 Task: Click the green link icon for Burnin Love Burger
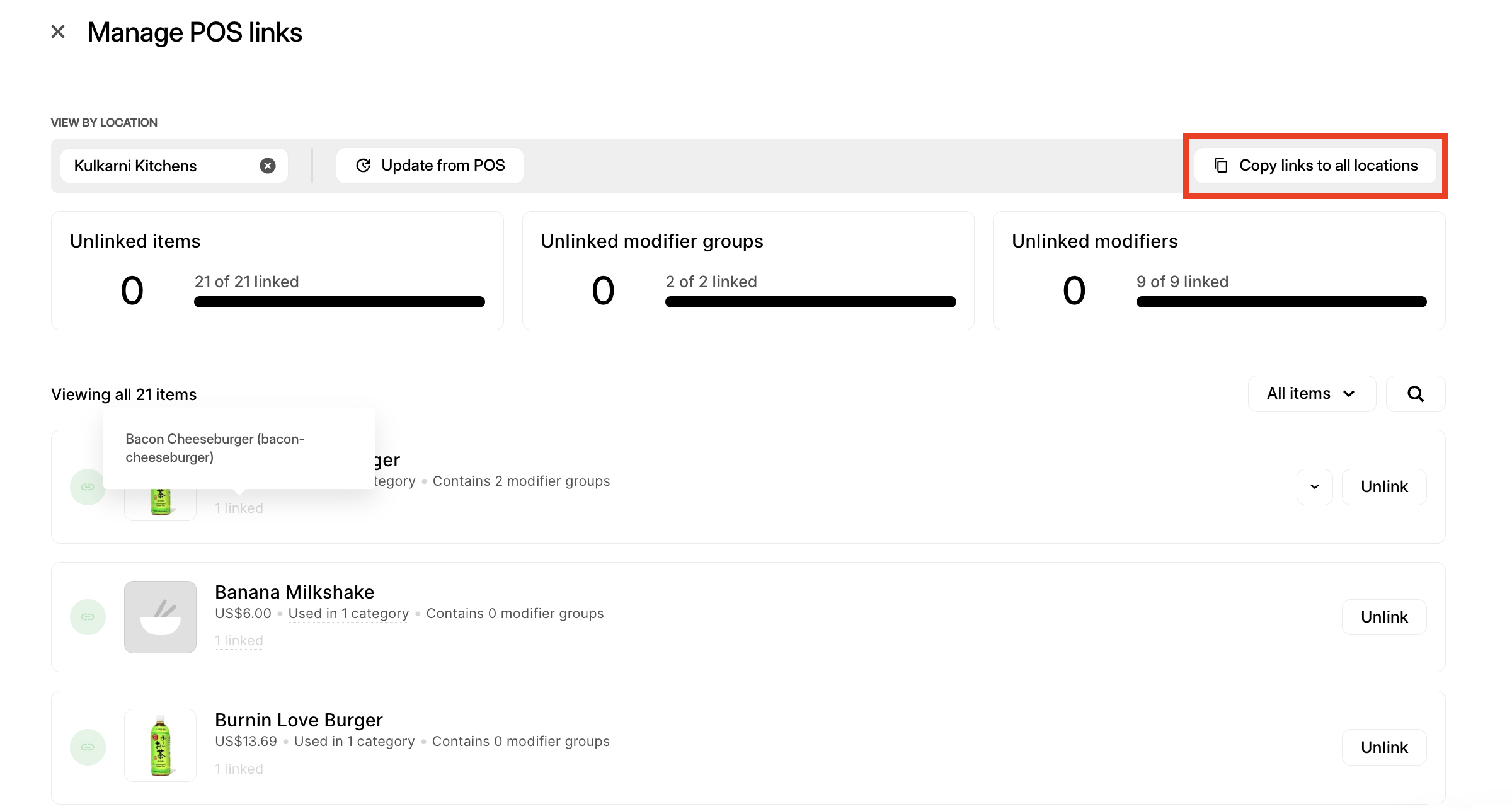[x=88, y=747]
